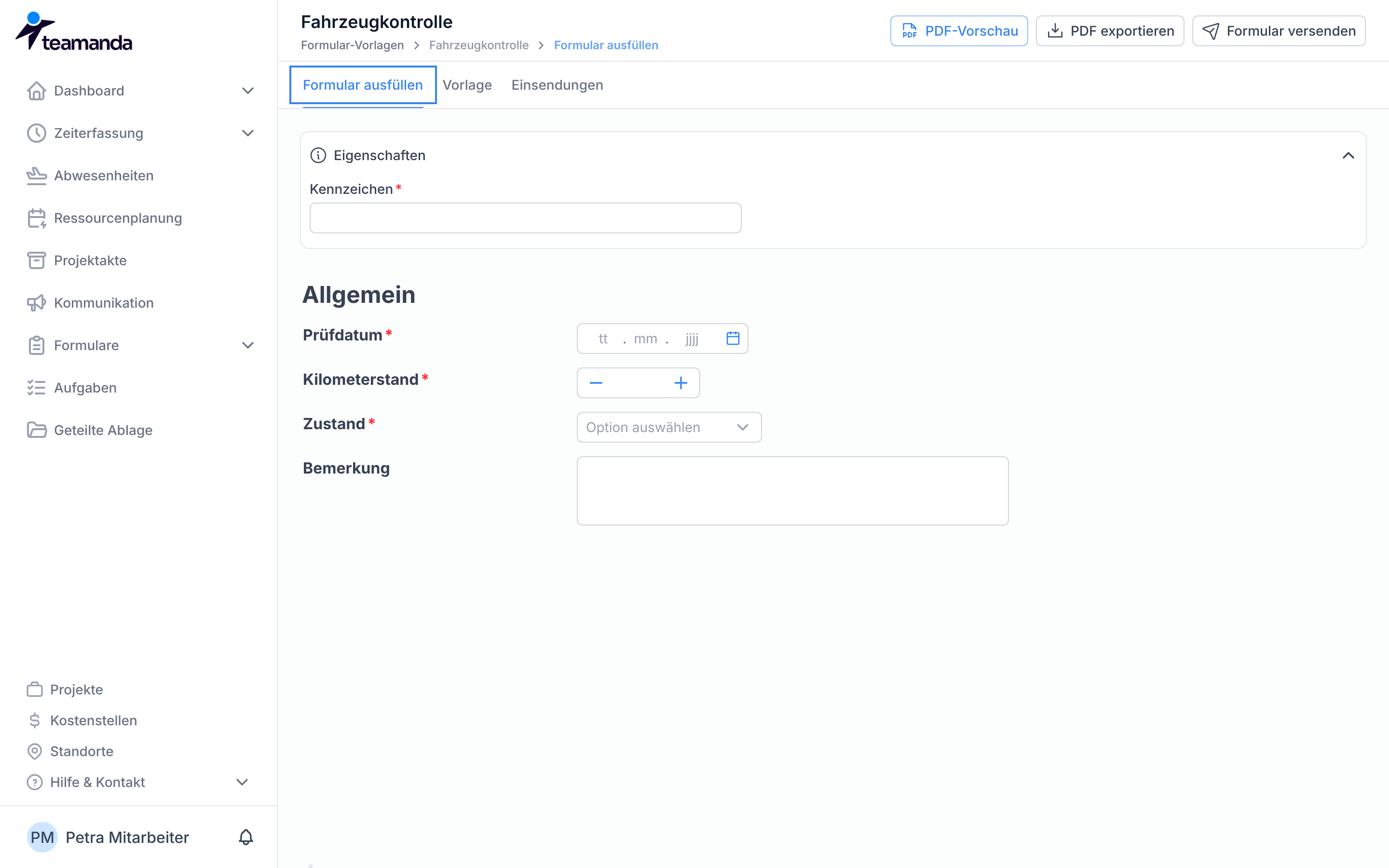The height and width of the screenshot is (868, 1389).
Task: Increase Kilometerstand with plus button
Action: tap(681, 383)
